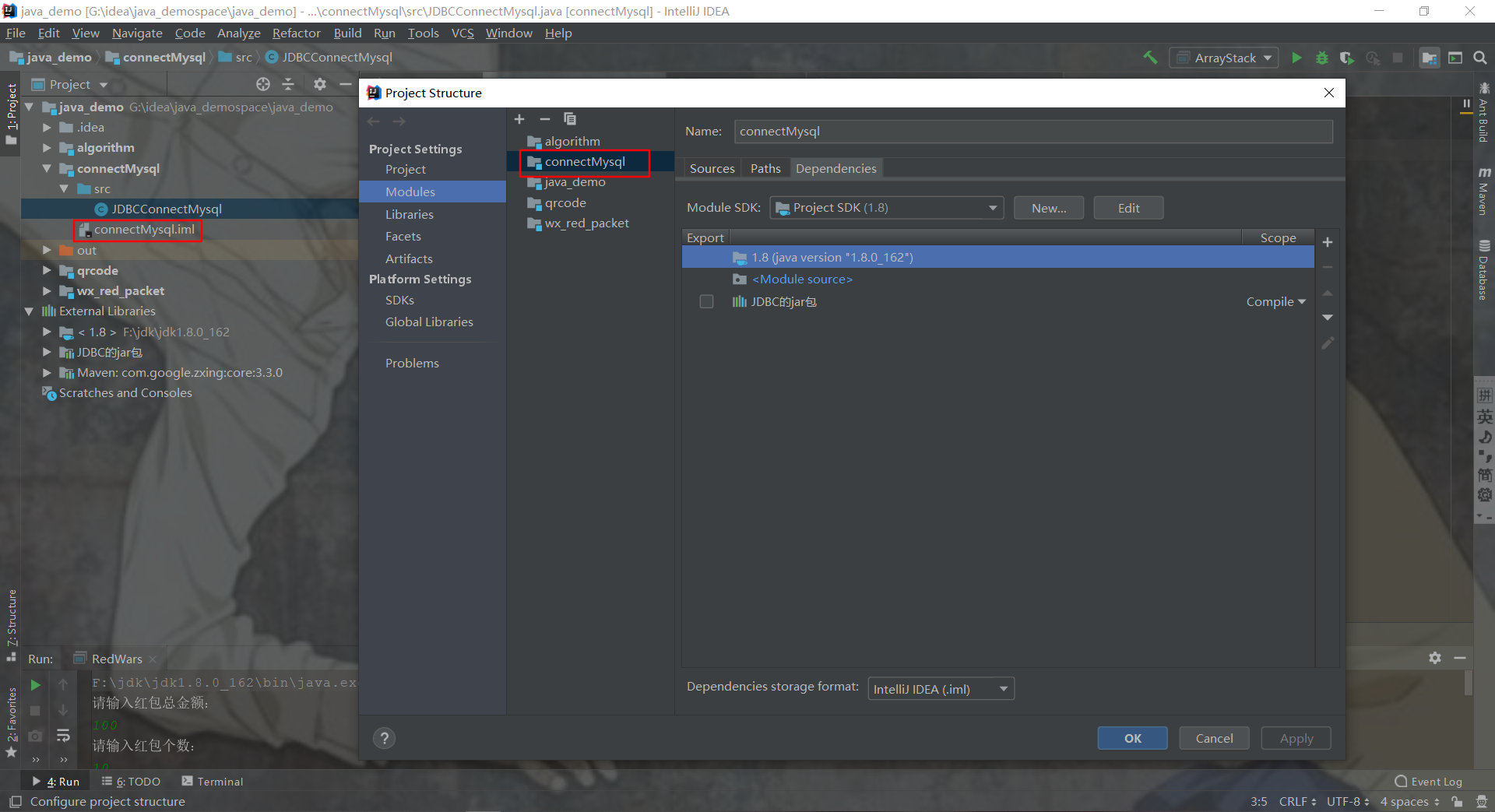Viewport: 1495px width, 812px height.
Task: Expand the qrcode folder in project tree
Action: click(x=47, y=270)
